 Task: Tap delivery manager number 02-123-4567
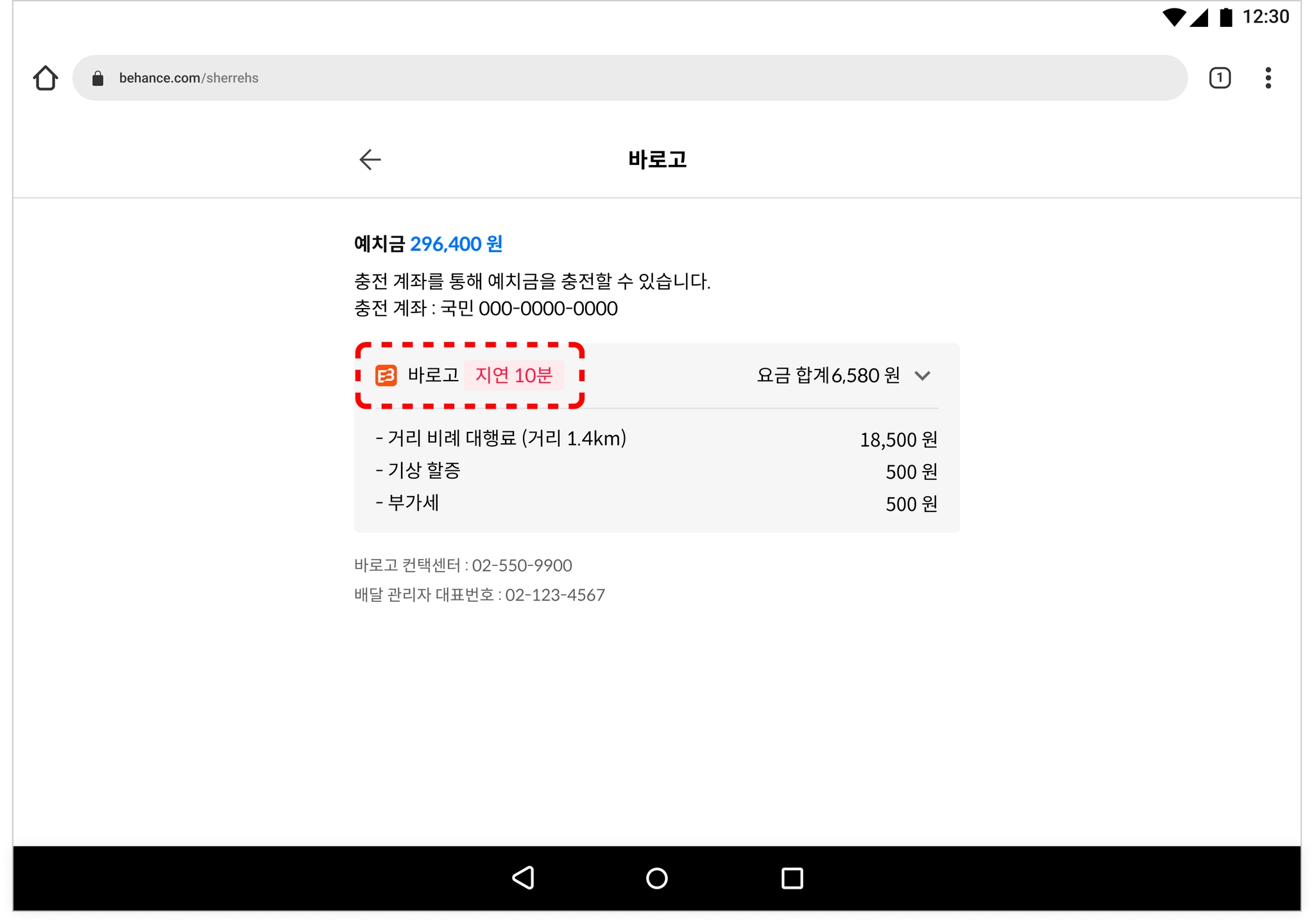(554, 595)
